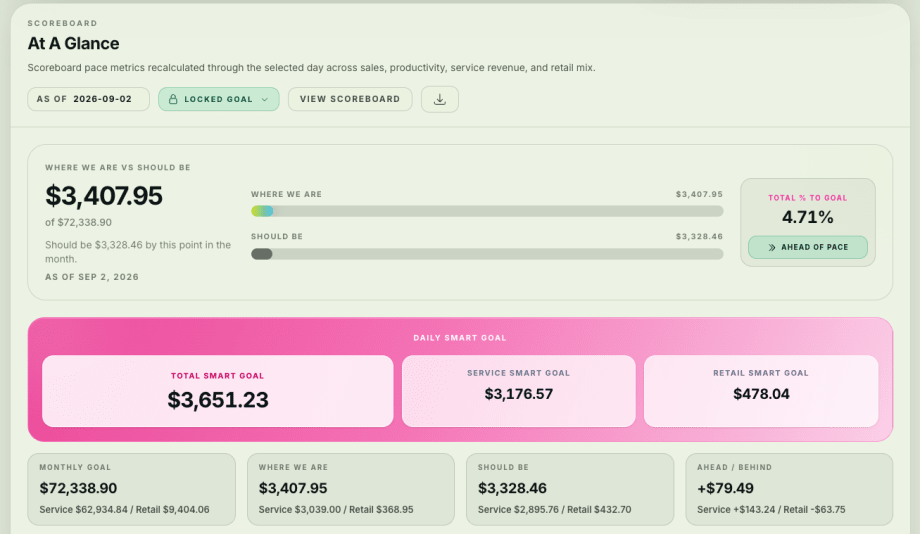Select the Retail Smart Goal card
920x534 pixels.
761,391
